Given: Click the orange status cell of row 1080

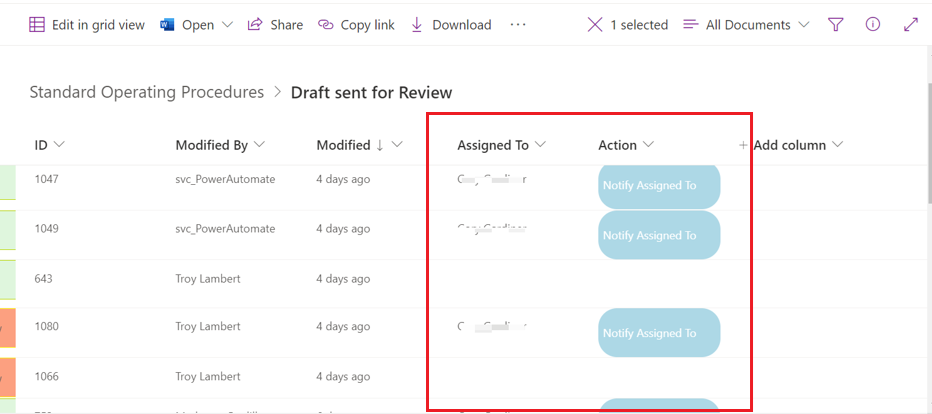Looking at the screenshot, I should [8, 327].
